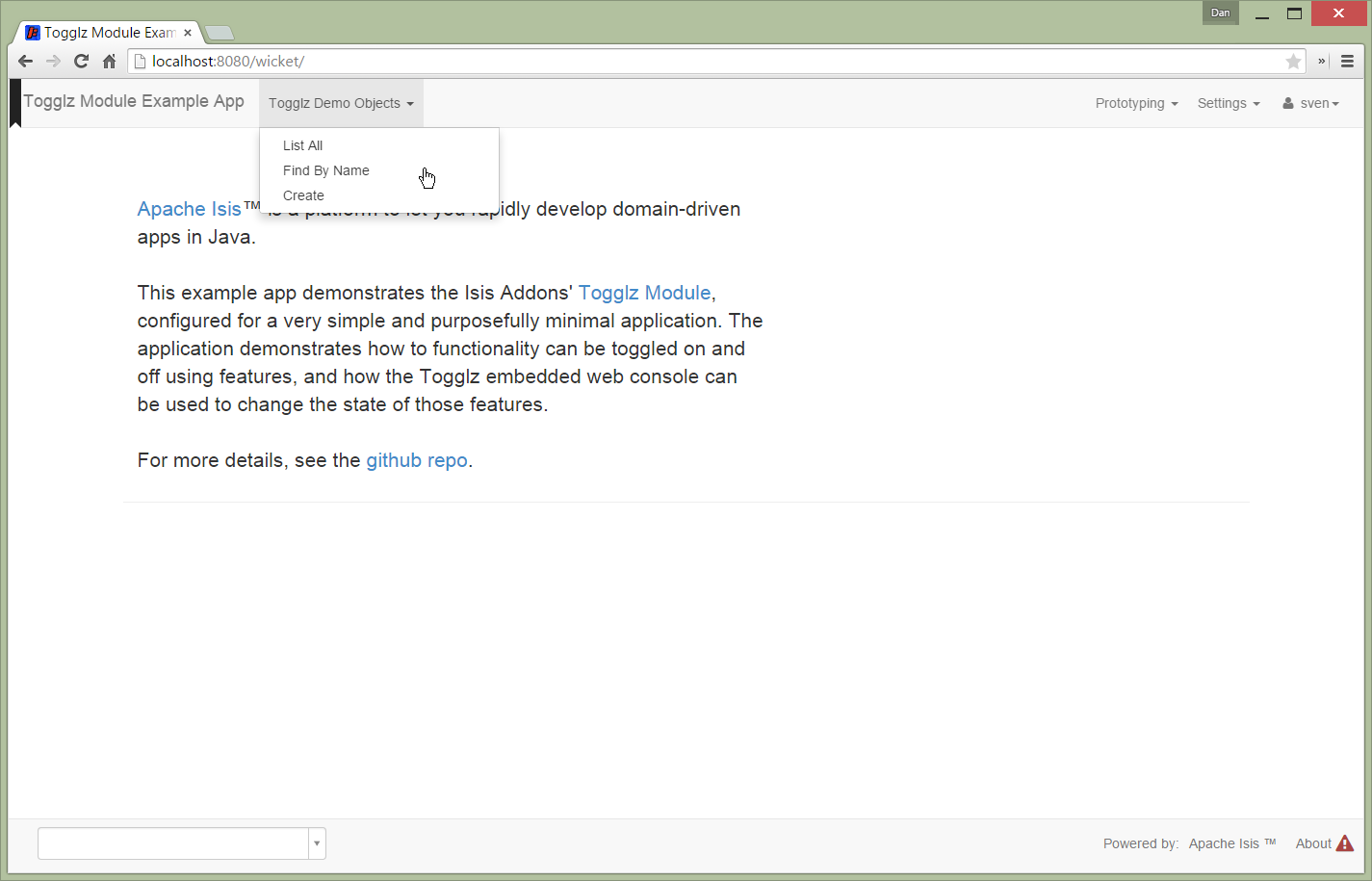Choose Create from the dropdown

pos(303,195)
